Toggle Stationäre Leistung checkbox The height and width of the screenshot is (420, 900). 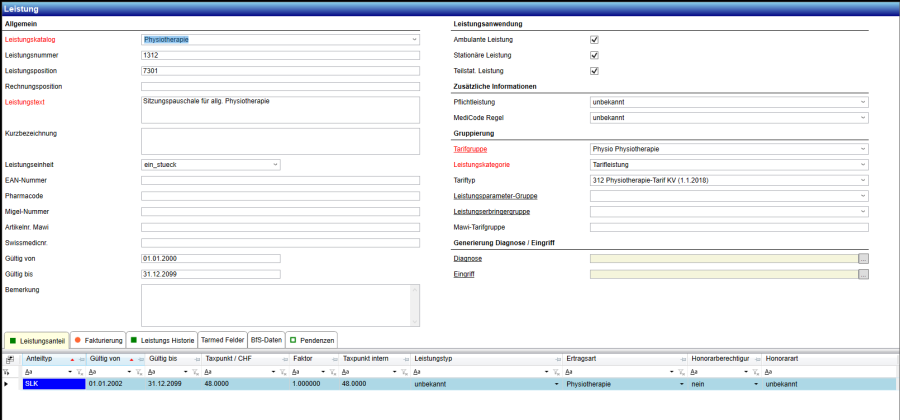[x=594, y=56]
